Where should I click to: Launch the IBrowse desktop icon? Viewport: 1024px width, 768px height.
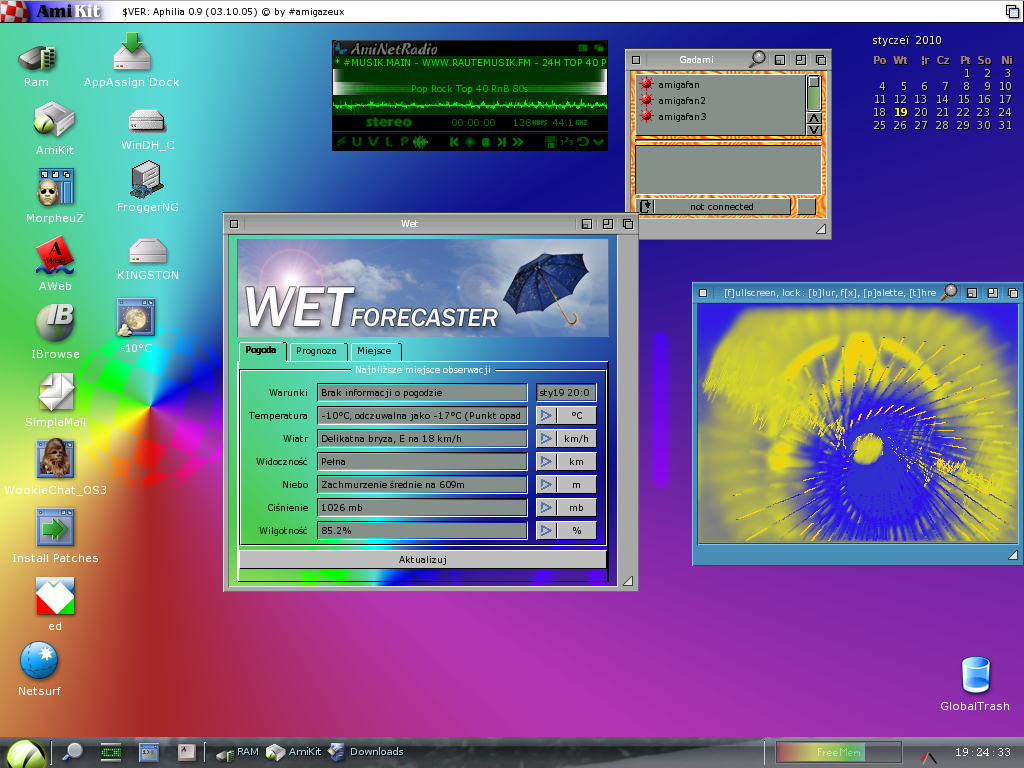tap(55, 323)
